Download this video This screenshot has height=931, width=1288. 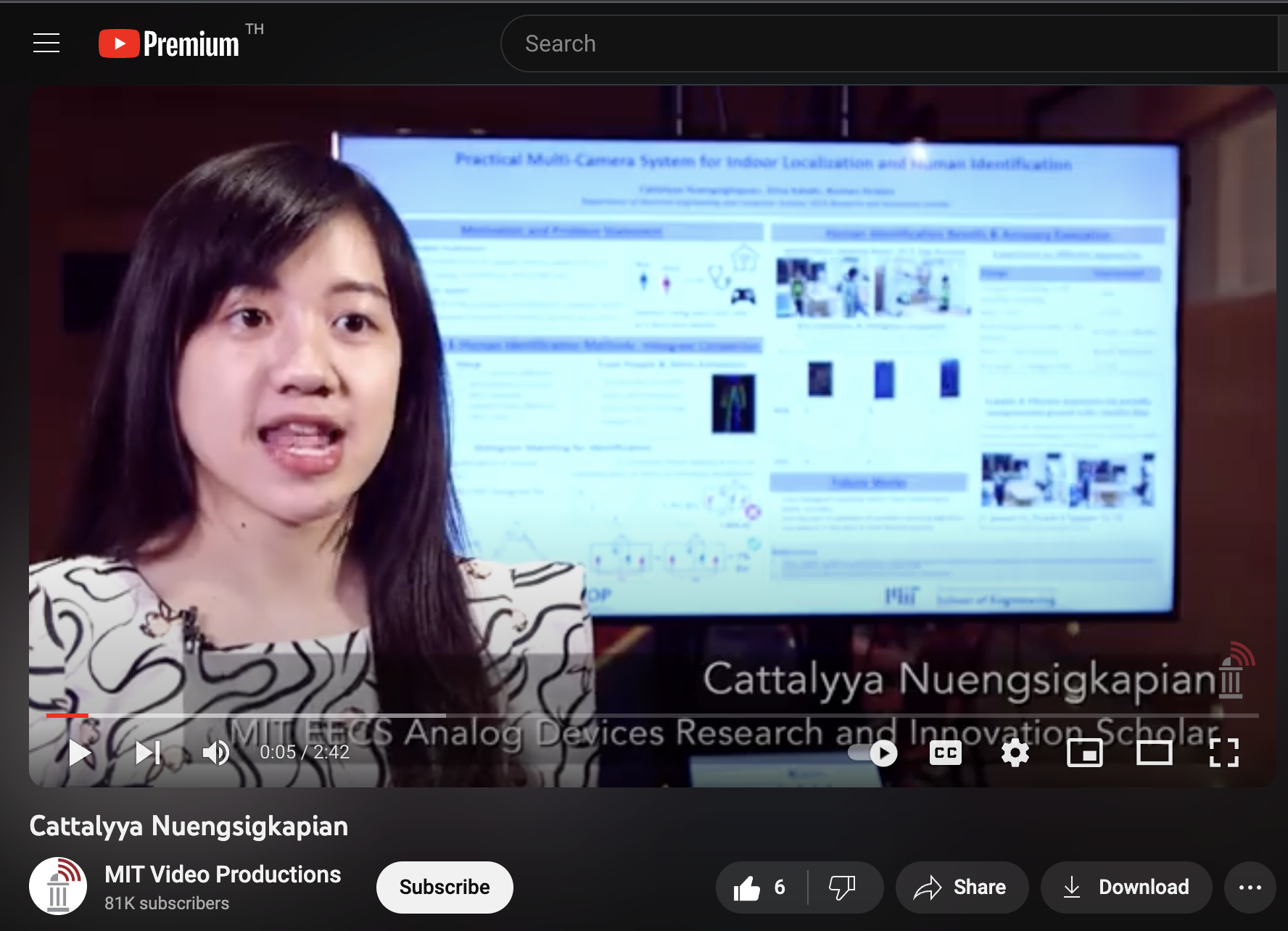tap(1126, 887)
